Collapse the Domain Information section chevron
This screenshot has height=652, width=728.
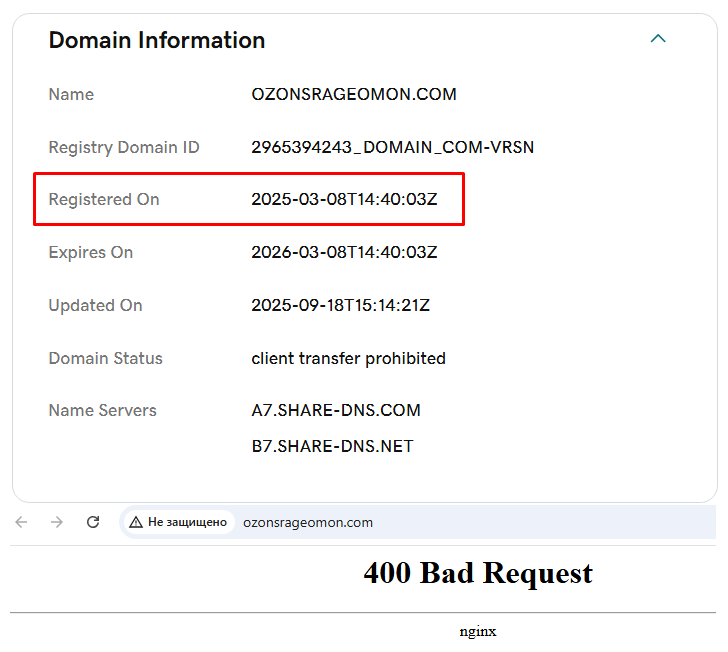click(657, 39)
